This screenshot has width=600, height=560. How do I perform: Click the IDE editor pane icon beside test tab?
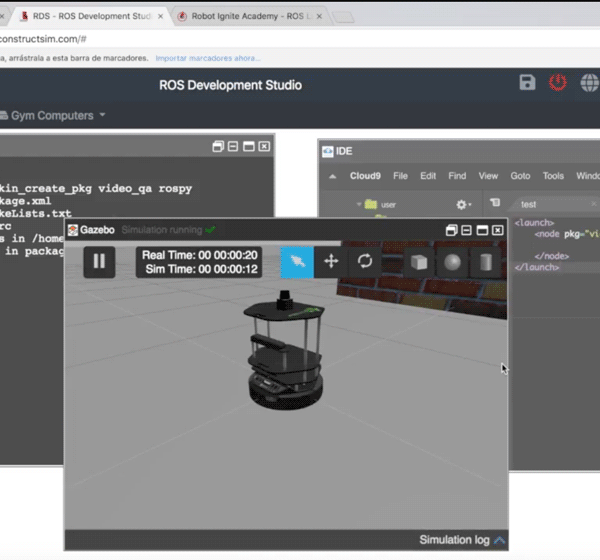[495, 203]
